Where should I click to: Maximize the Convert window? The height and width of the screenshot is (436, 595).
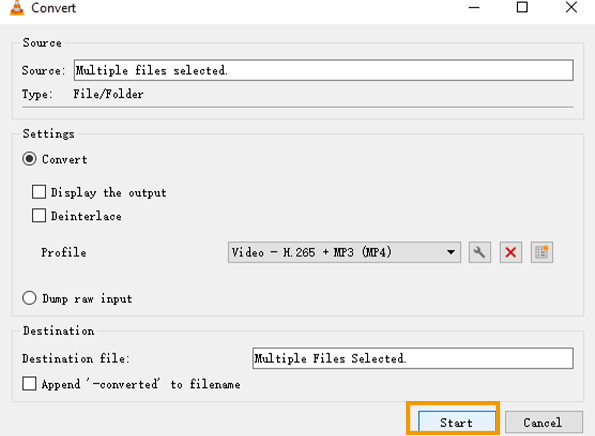pyautogui.click(x=522, y=7)
